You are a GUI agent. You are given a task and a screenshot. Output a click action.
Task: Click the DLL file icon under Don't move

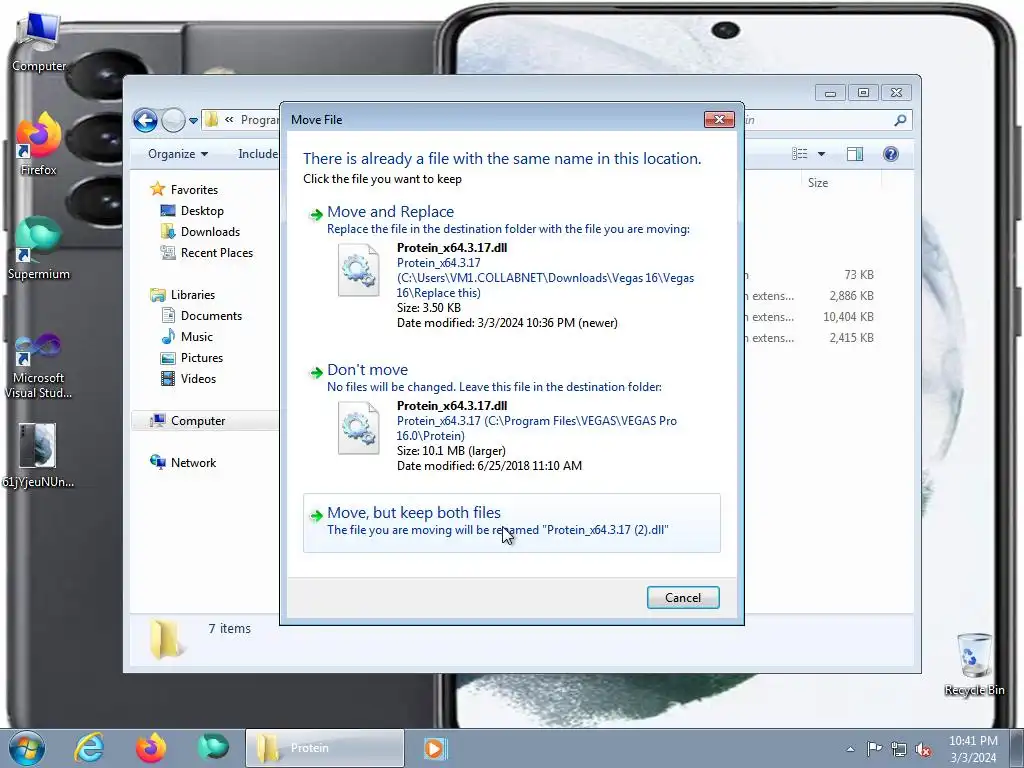tap(359, 428)
